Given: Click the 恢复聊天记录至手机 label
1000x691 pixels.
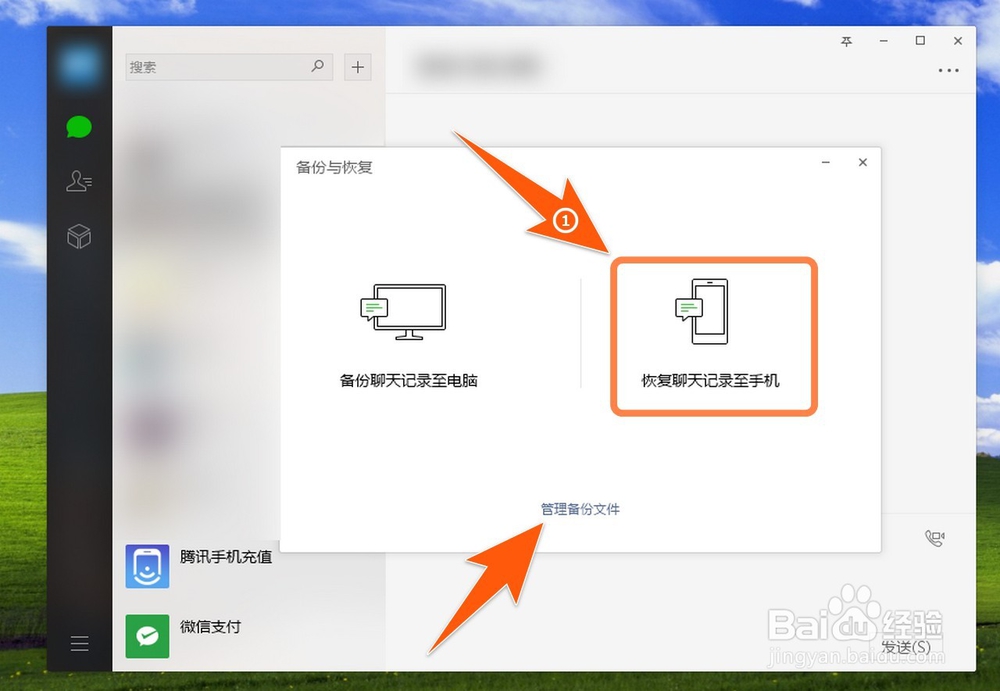Looking at the screenshot, I should pos(710,381).
